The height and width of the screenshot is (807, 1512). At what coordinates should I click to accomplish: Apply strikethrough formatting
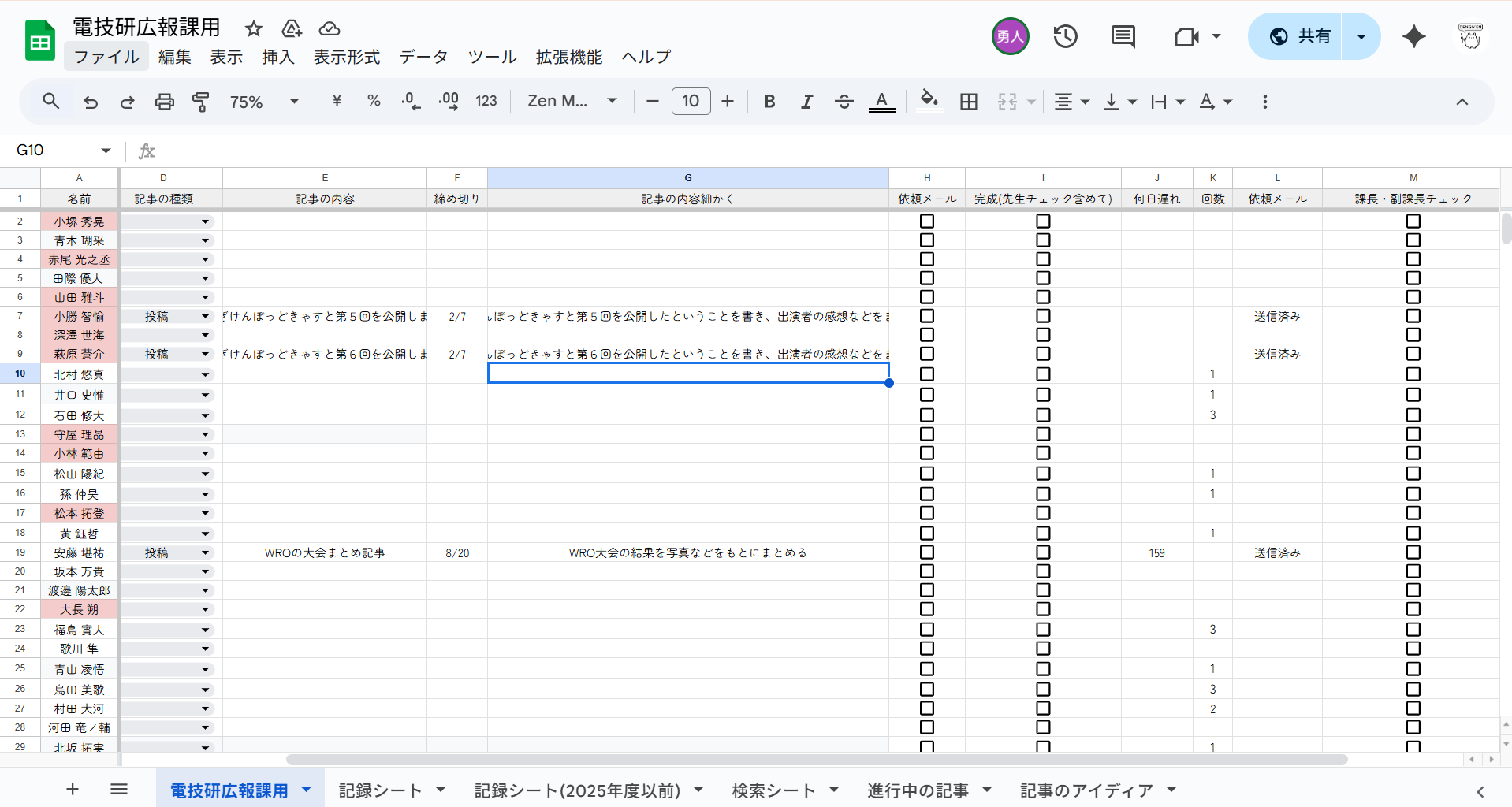[x=844, y=102]
